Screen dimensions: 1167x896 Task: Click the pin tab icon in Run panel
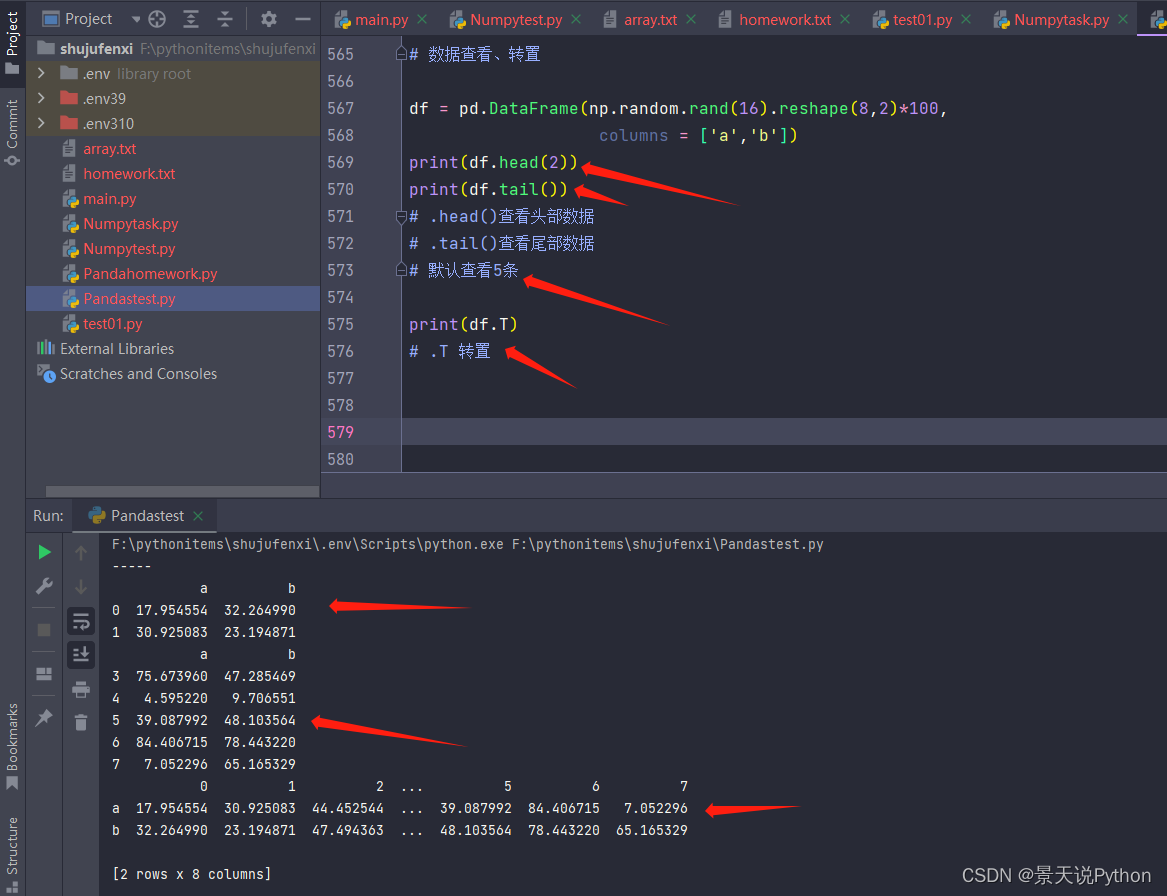click(x=45, y=717)
